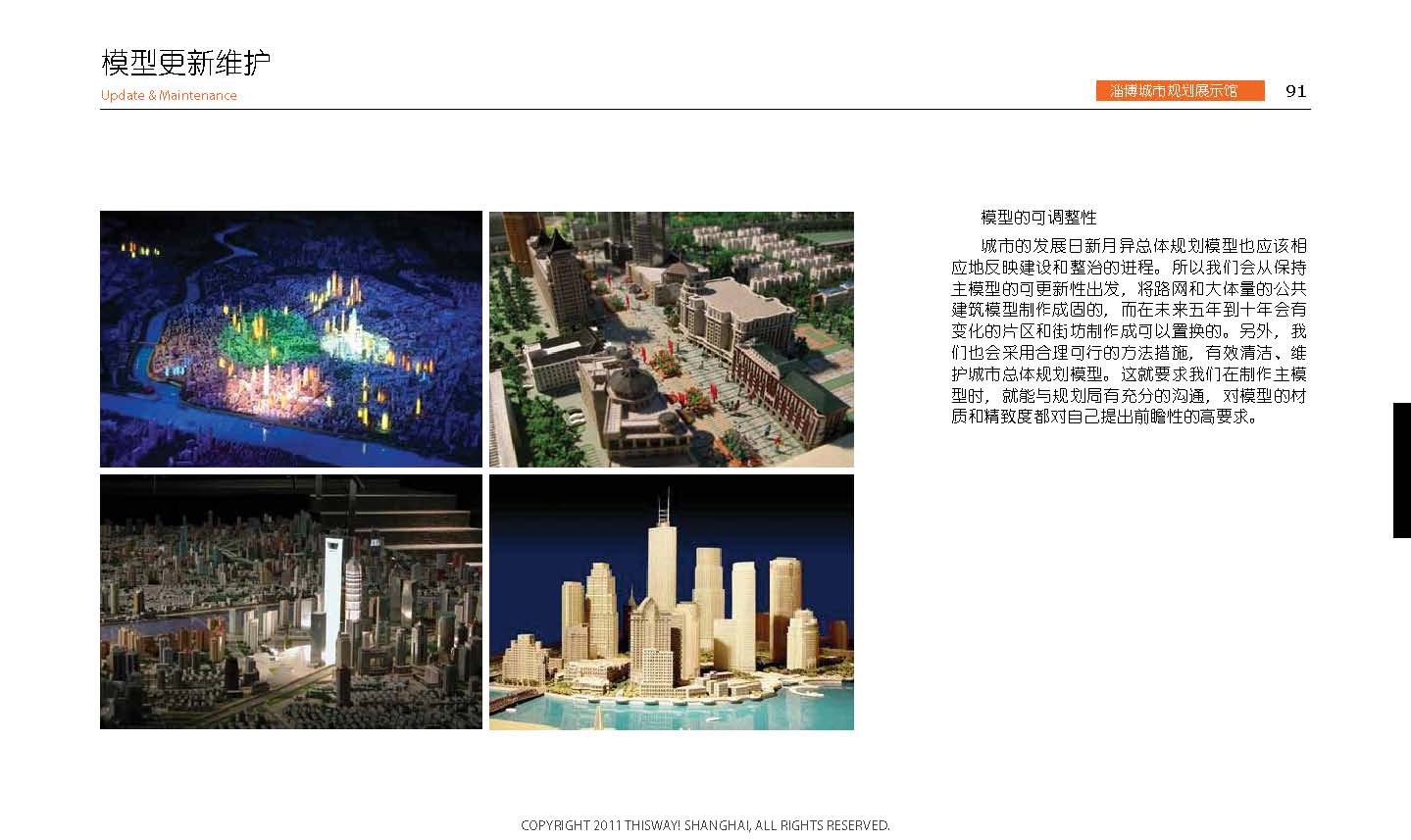This screenshot has width=1411, height=840.
Task: Click the Update & Maintenance subtitle
Action: coord(169,95)
